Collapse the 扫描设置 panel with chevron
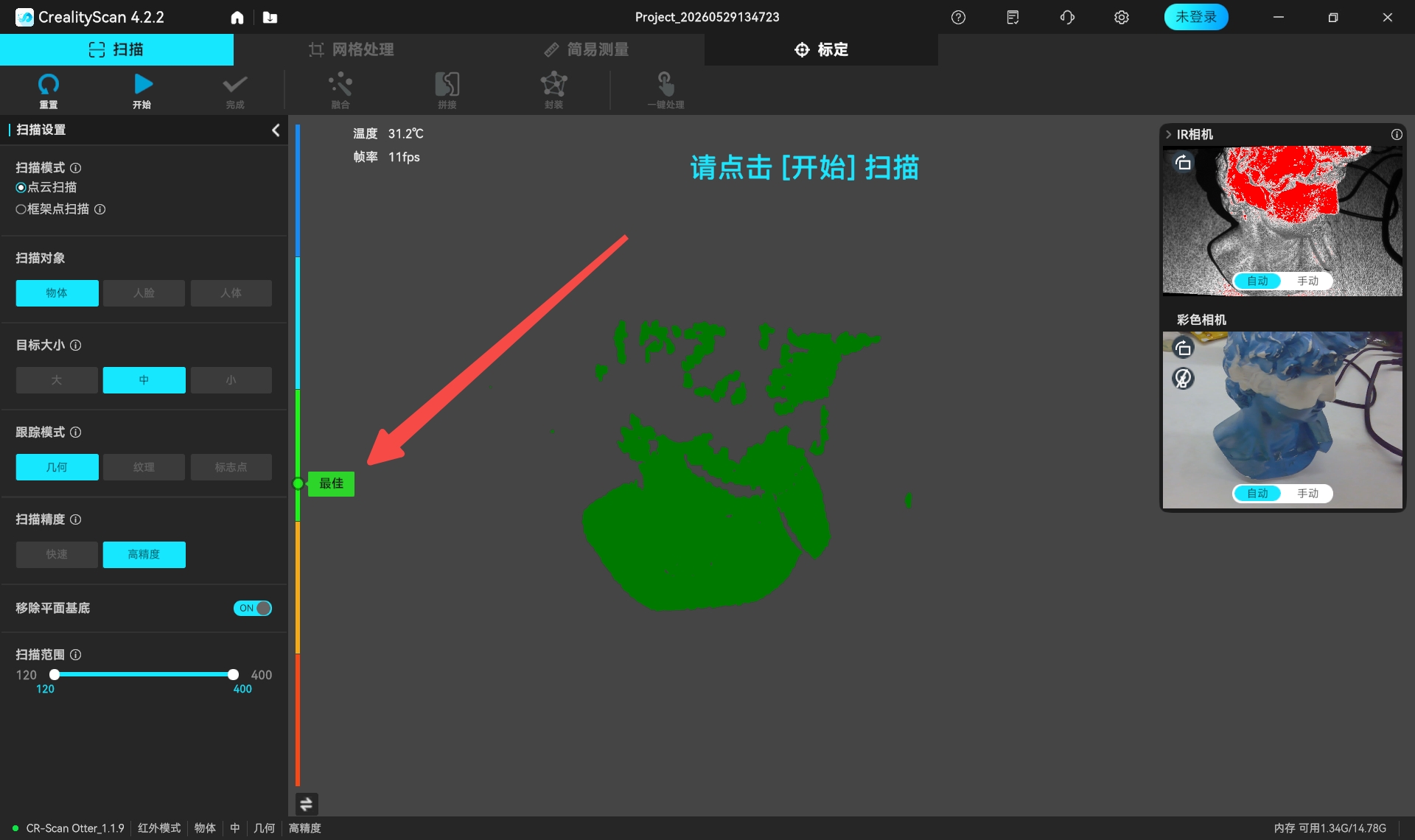 (x=276, y=130)
